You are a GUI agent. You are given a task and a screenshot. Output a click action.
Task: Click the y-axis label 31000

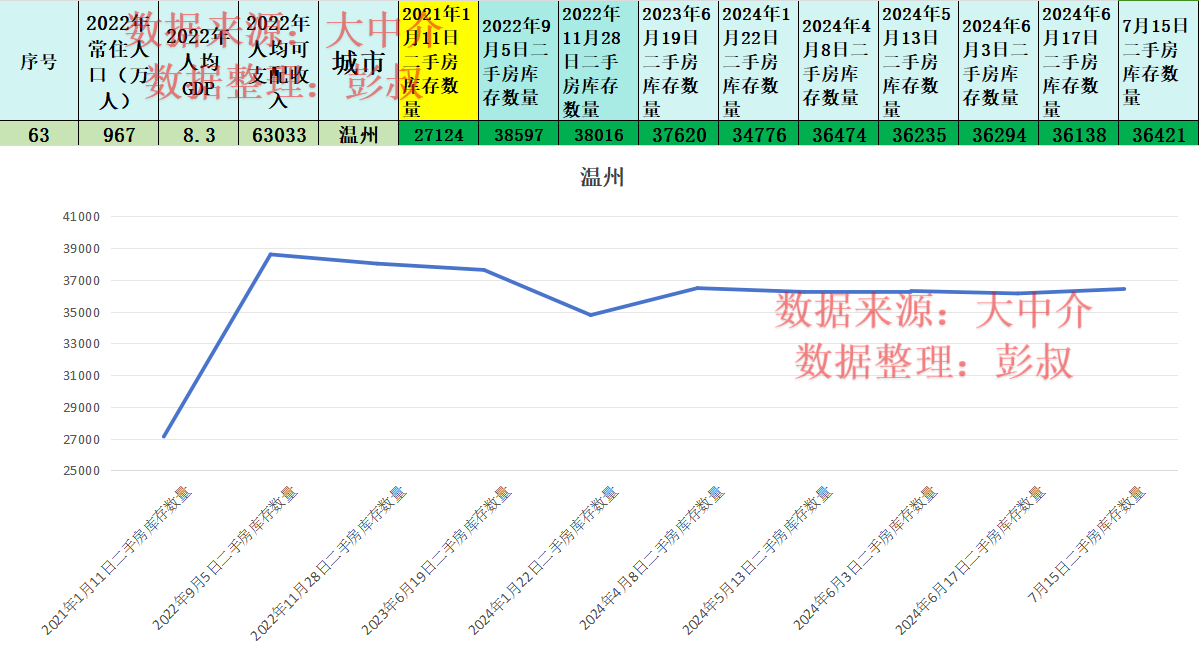(81, 376)
